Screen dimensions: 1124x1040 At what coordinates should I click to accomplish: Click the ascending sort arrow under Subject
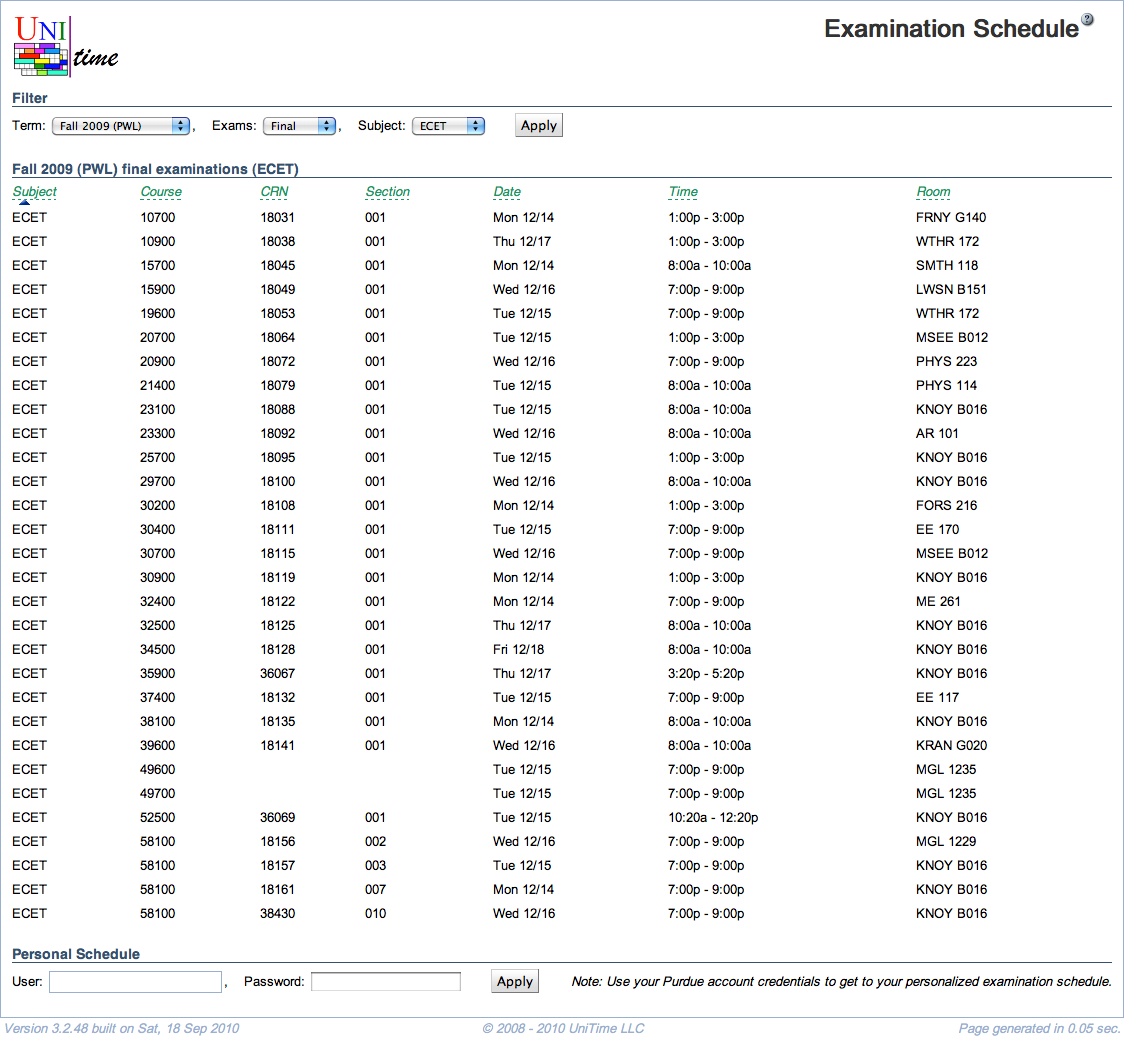pos(24,202)
